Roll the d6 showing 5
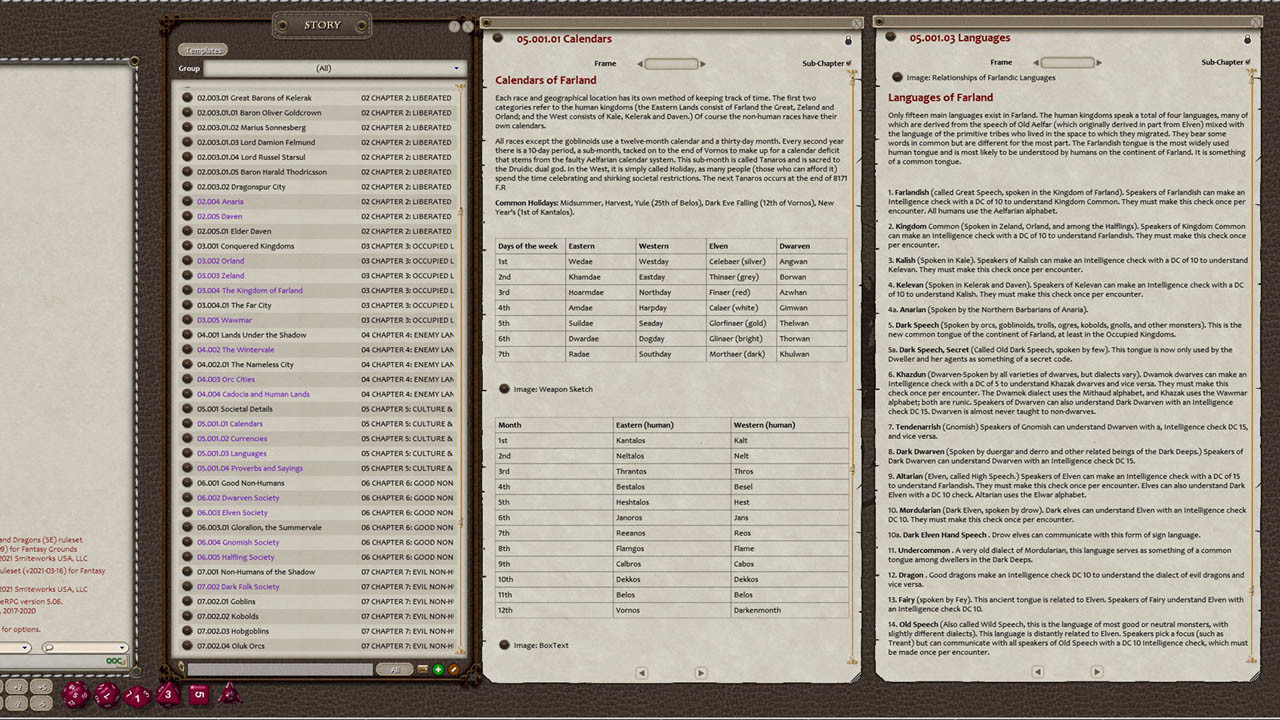 200,695
